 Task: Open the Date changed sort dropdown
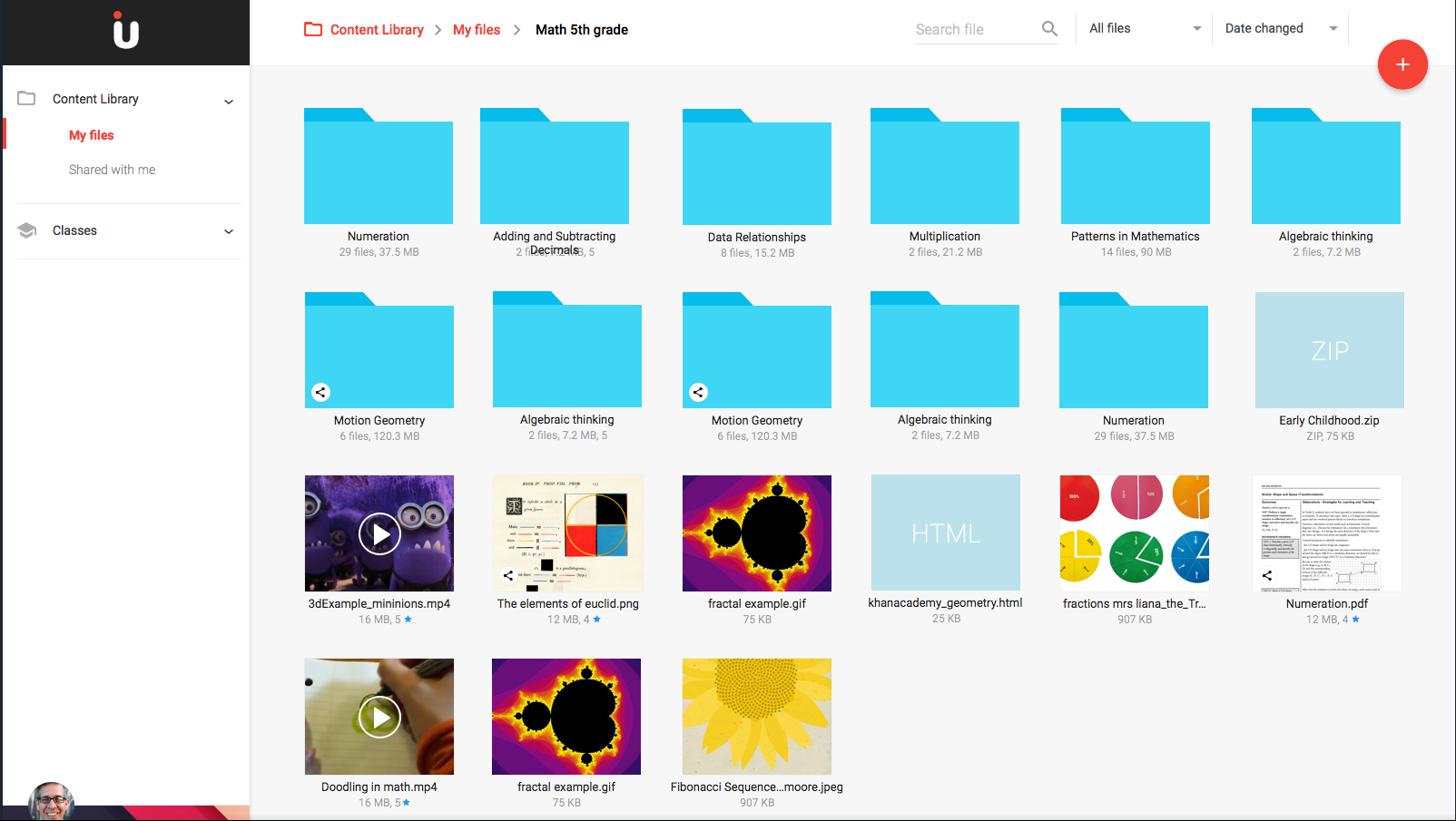1281,28
